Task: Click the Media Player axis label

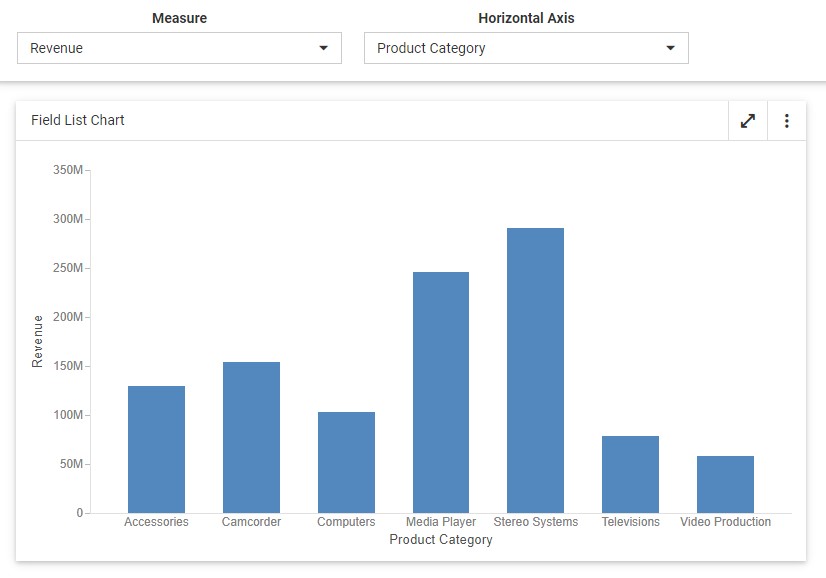Action: coord(441,522)
